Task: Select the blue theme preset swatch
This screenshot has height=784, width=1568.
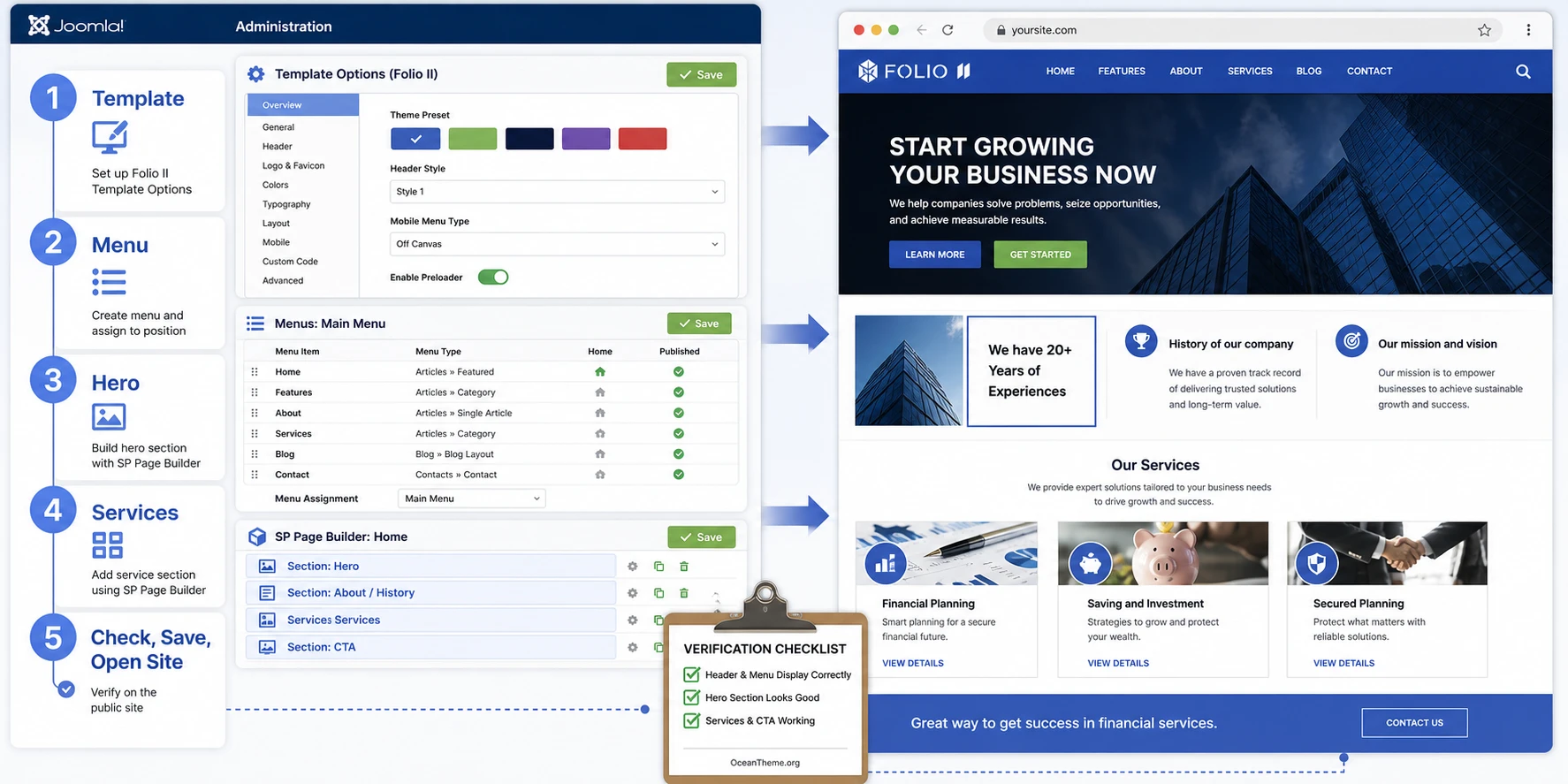Action: [x=415, y=139]
